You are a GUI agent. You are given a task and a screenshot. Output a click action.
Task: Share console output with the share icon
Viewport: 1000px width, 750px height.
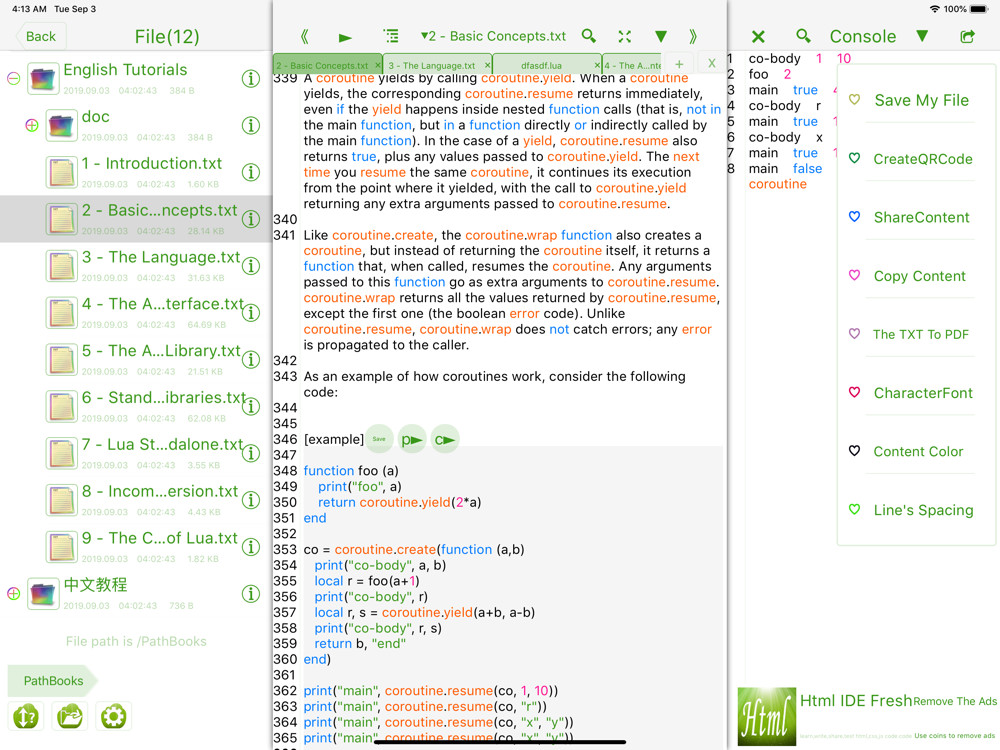point(967,37)
